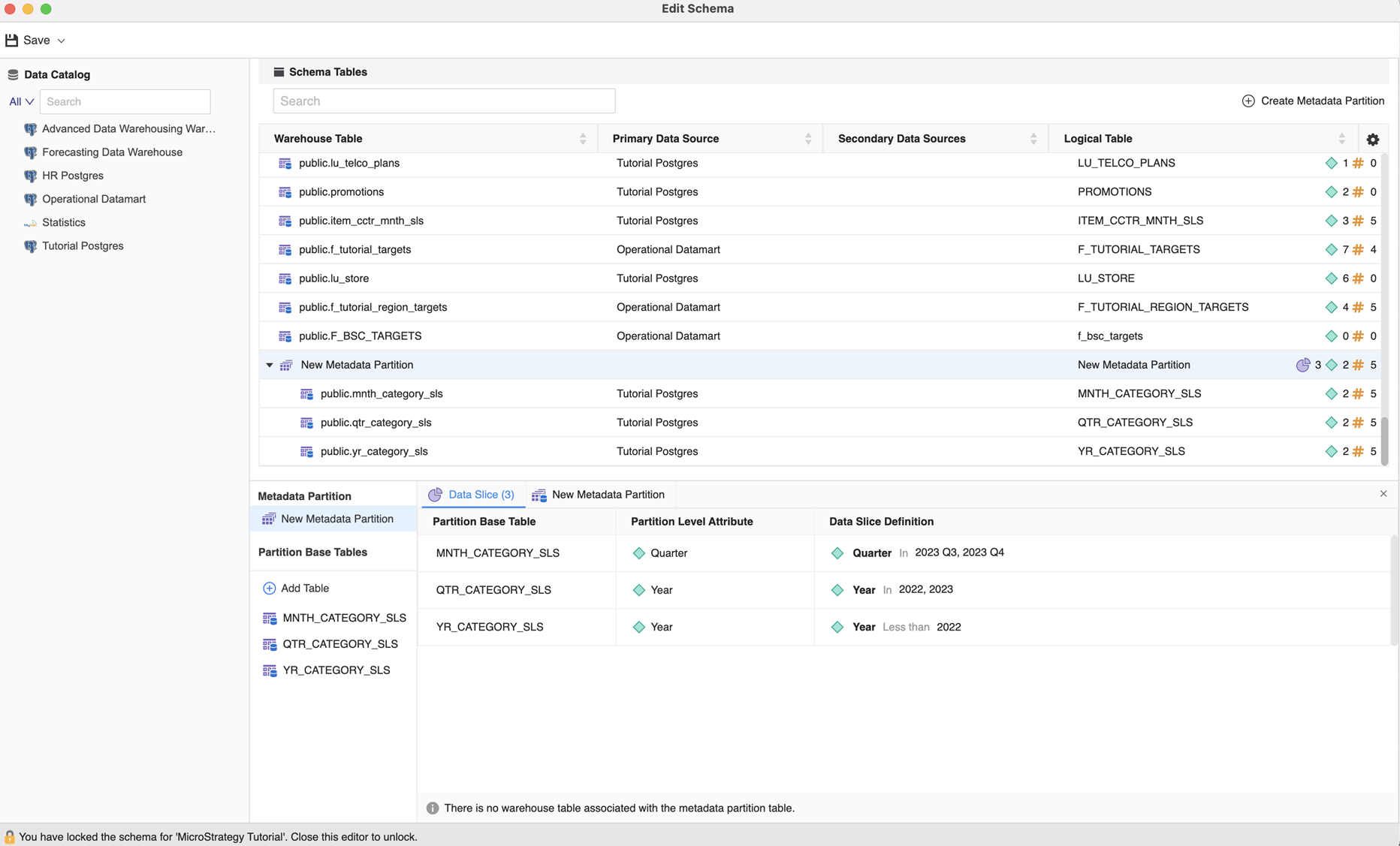Open the Save dropdown arrow
This screenshot has height=846, width=1400.
(x=62, y=41)
